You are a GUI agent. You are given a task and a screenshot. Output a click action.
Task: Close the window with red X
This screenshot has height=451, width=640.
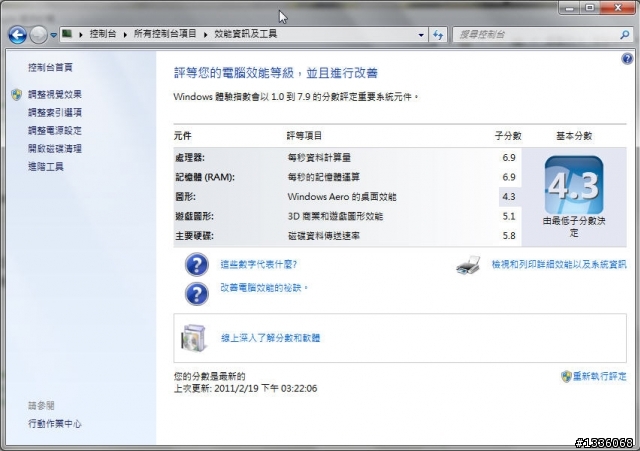618,8
